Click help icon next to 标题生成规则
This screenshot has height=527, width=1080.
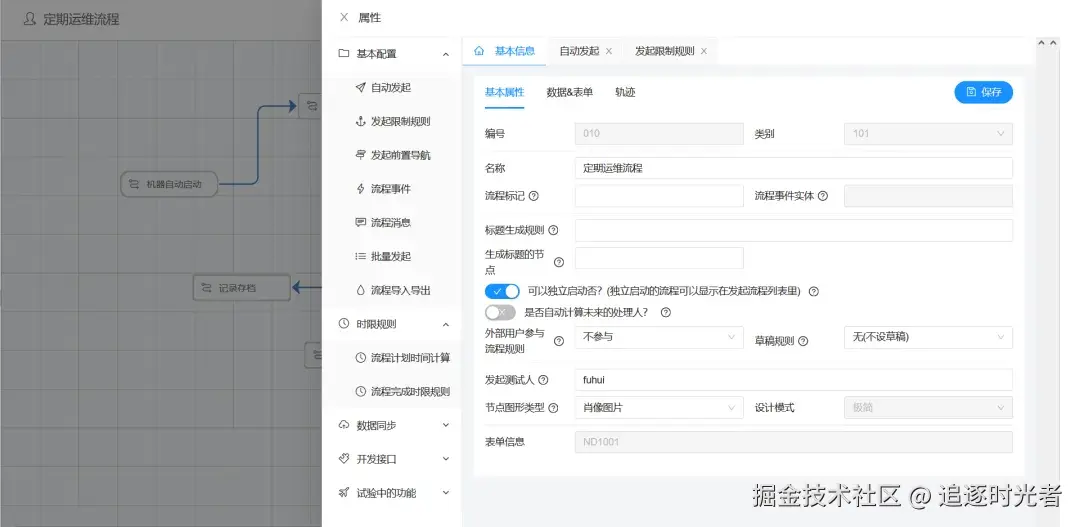553,230
